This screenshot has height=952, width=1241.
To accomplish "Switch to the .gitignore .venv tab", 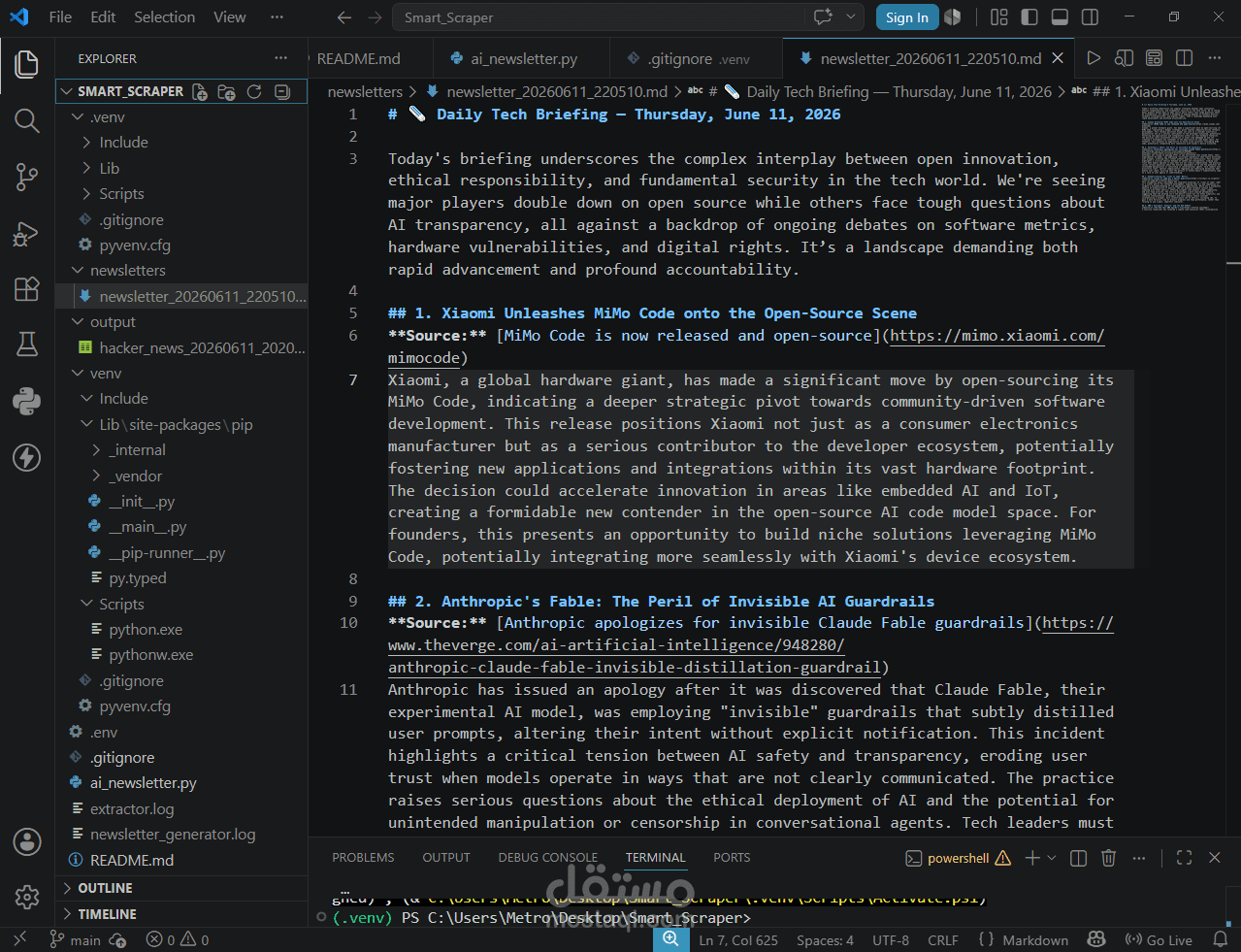I will pos(695,58).
